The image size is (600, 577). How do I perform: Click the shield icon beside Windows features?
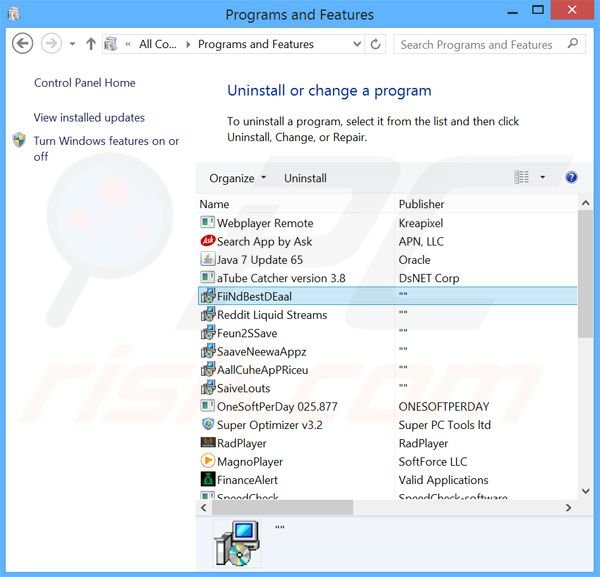coord(19,140)
